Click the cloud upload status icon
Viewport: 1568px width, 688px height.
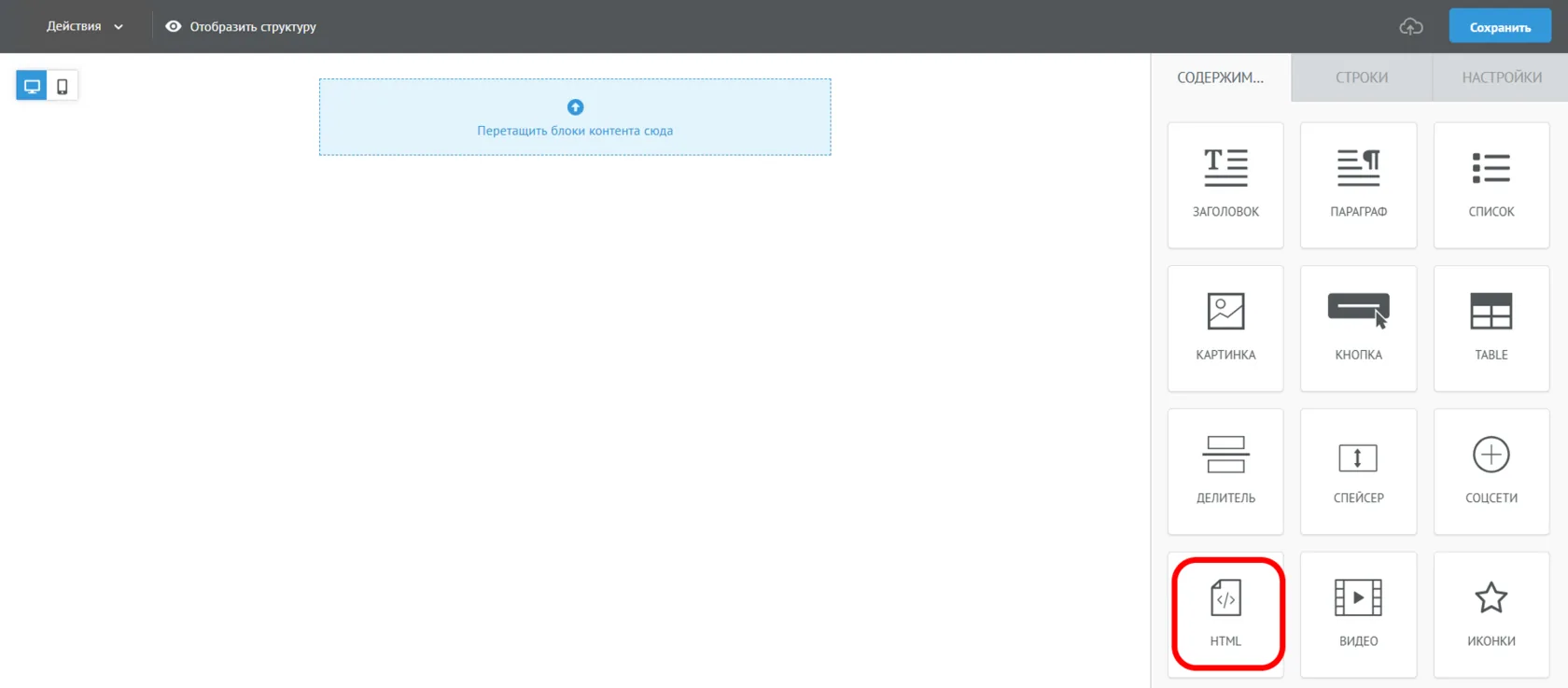coord(1411,26)
